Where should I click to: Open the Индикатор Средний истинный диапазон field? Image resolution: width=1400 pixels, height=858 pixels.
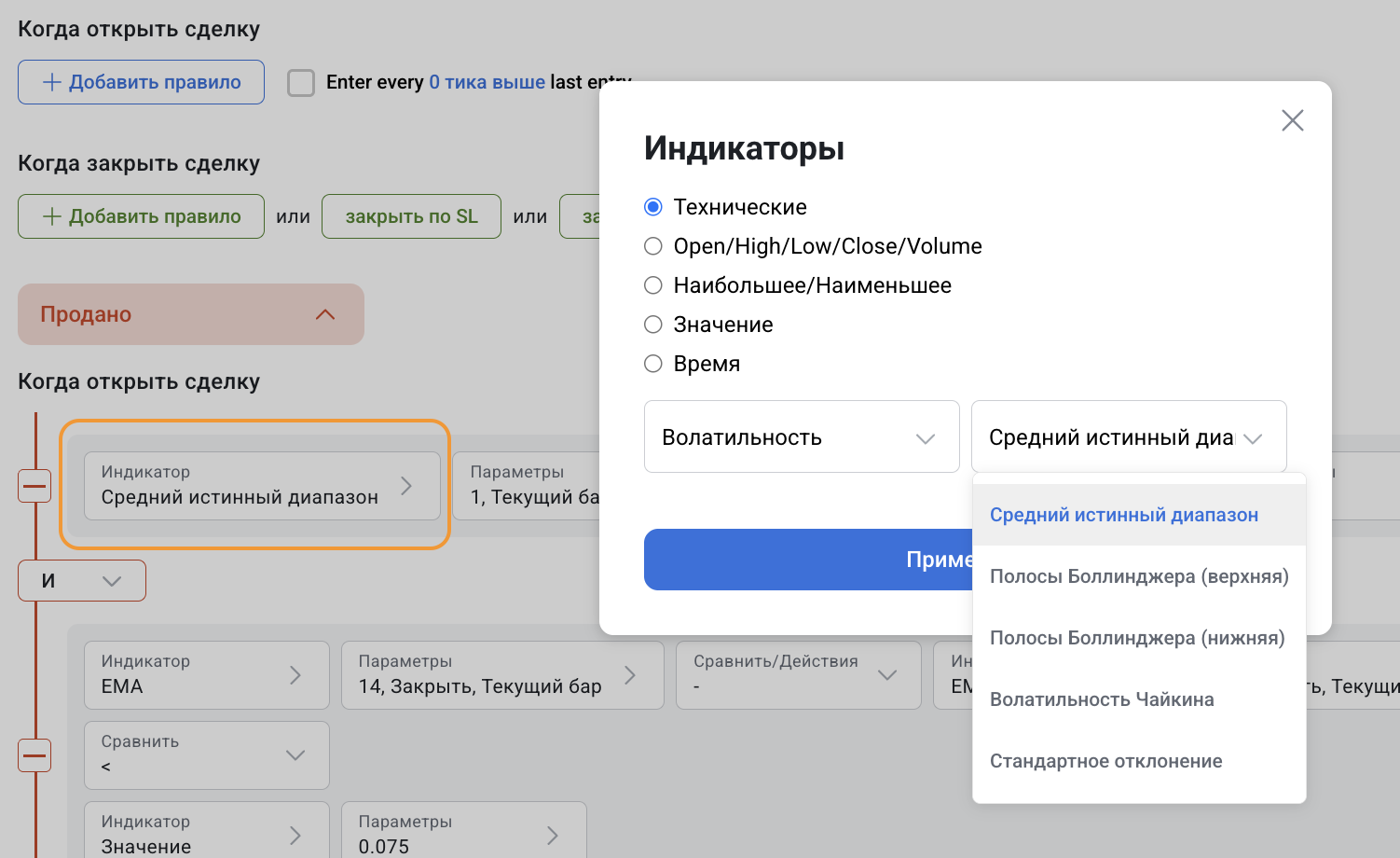click(262, 486)
